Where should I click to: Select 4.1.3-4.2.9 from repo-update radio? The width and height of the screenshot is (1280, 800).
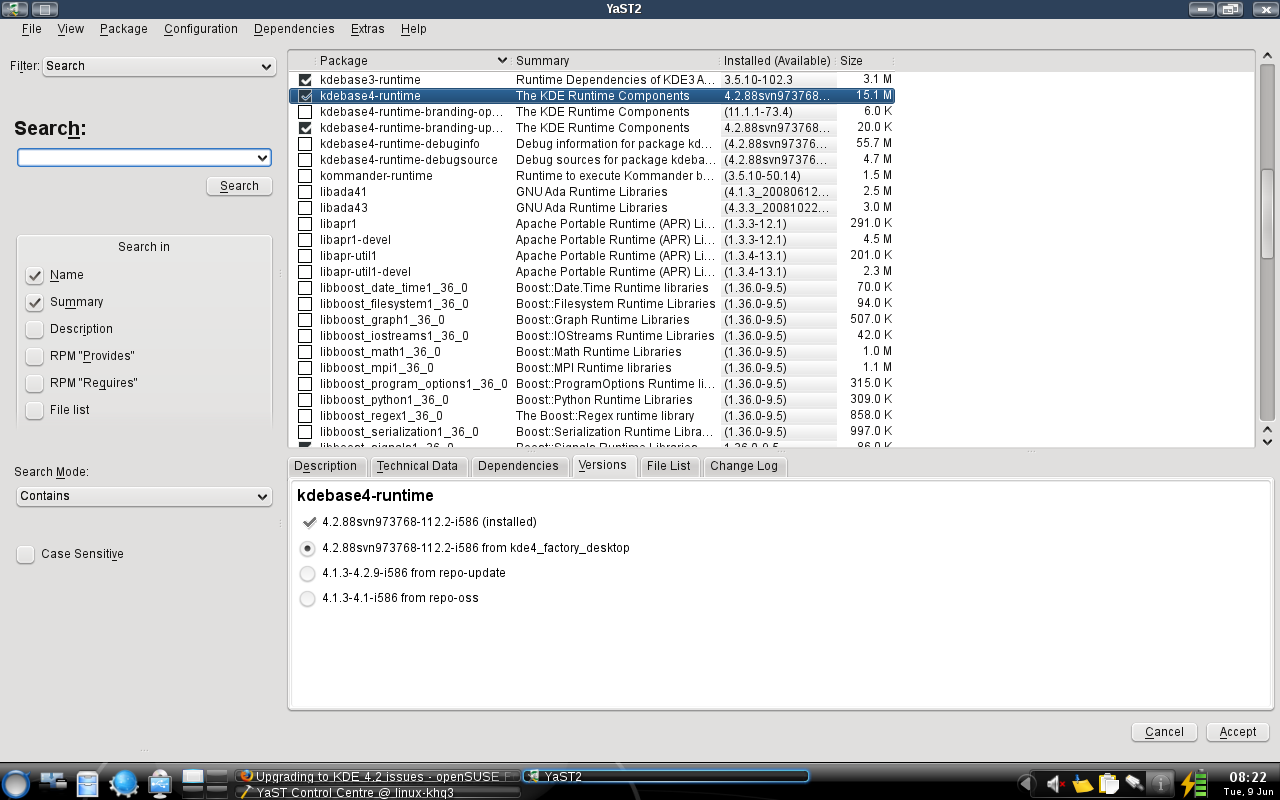pos(308,574)
